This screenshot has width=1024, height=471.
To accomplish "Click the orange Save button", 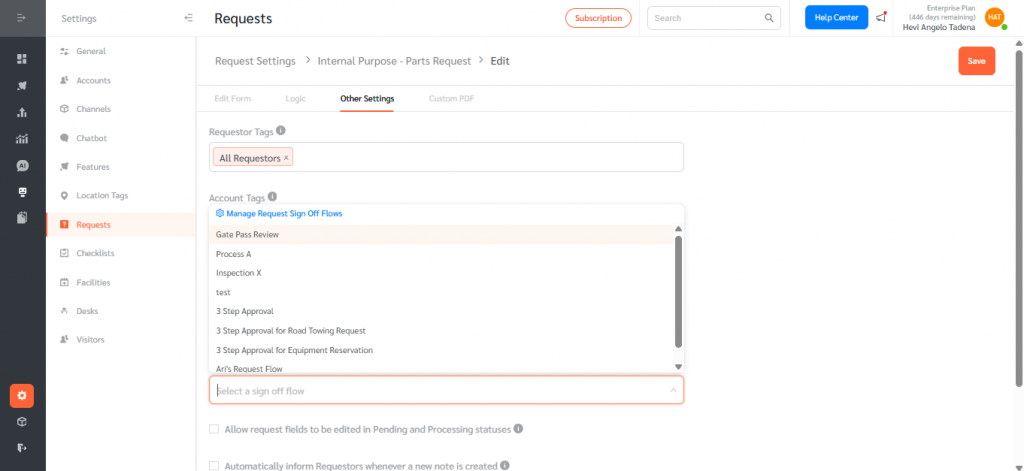I will pyautogui.click(x=976, y=61).
